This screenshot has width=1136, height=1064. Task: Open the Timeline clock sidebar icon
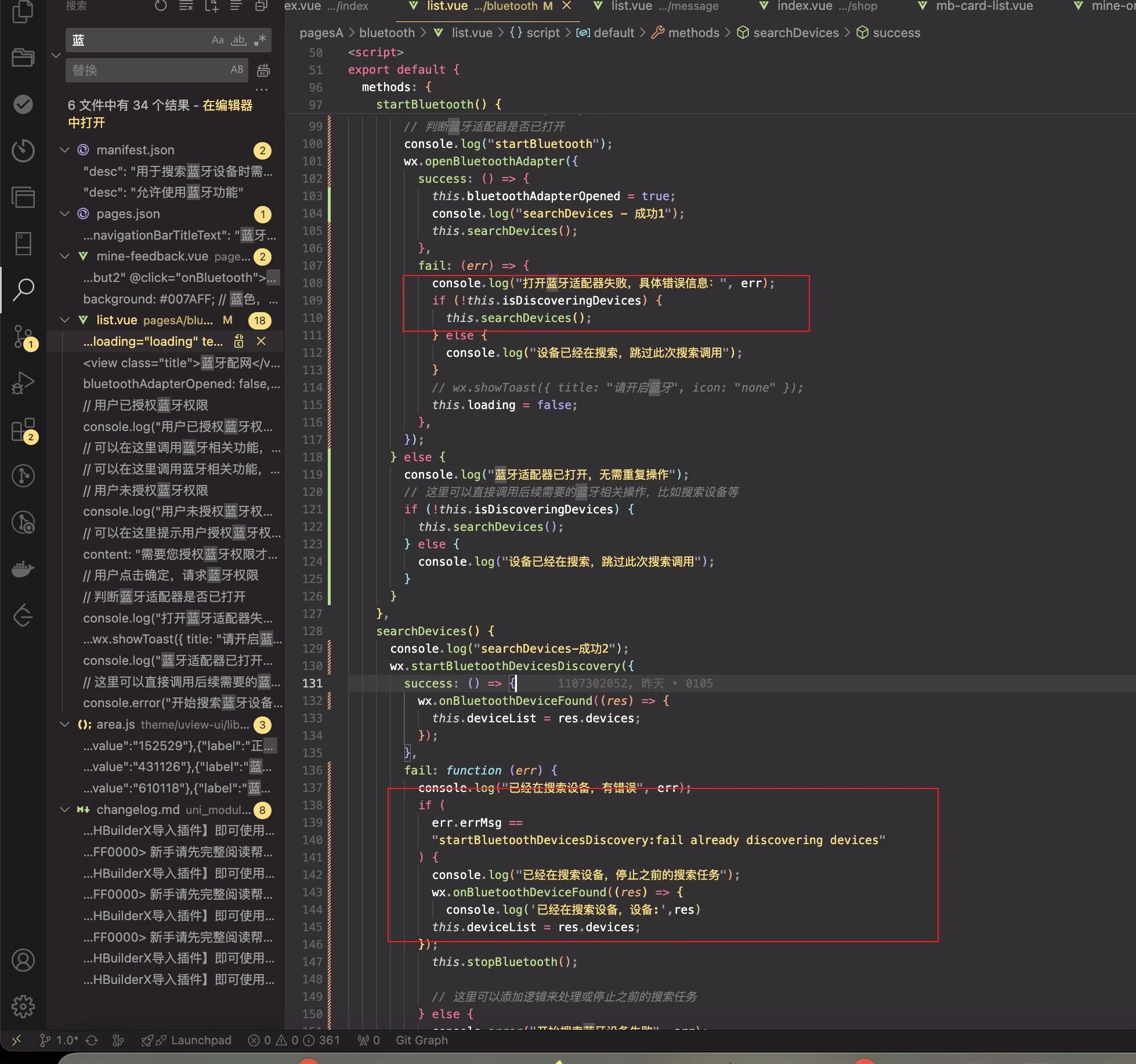(x=23, y=151)
